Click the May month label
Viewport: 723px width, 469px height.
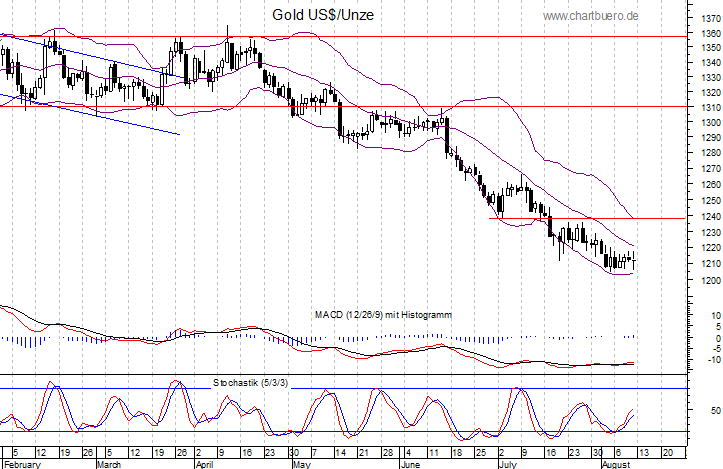pos(302,464)
